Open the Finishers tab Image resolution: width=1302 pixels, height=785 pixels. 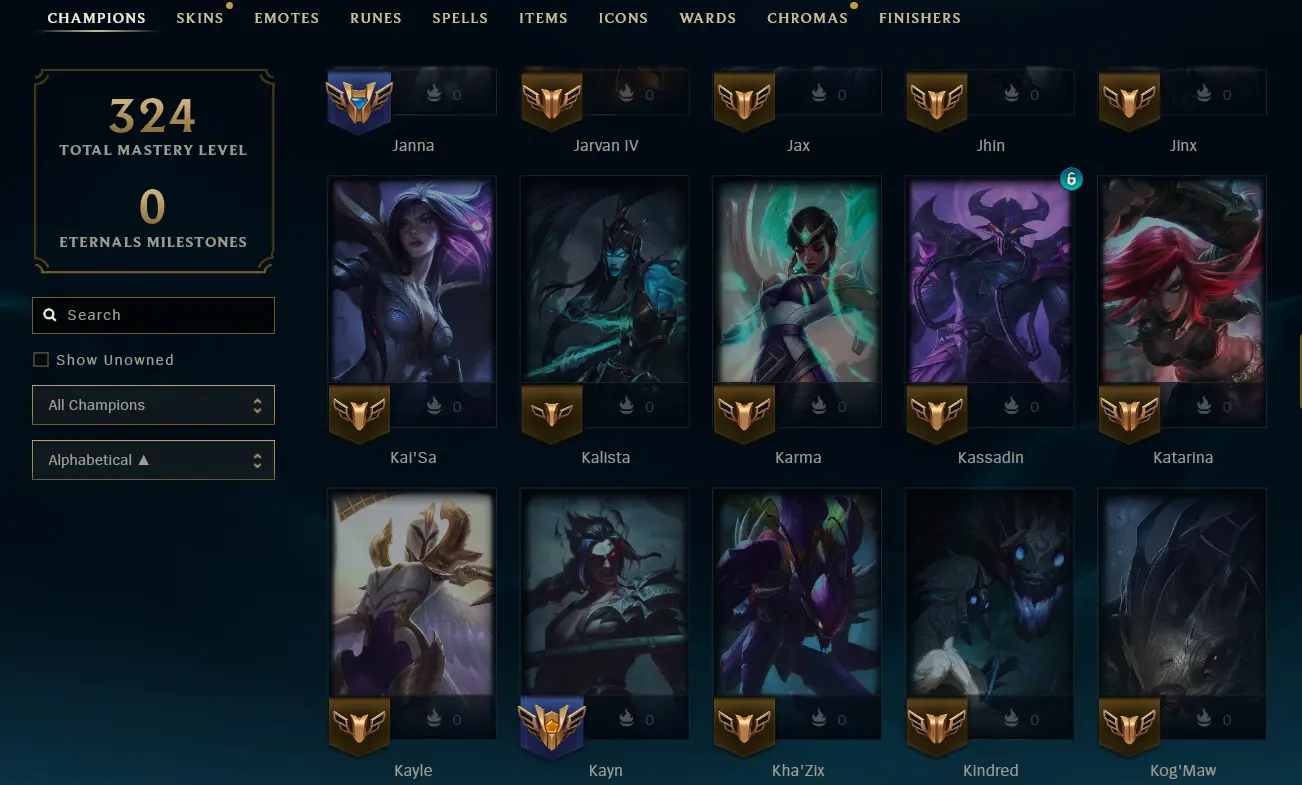point(920,18)
